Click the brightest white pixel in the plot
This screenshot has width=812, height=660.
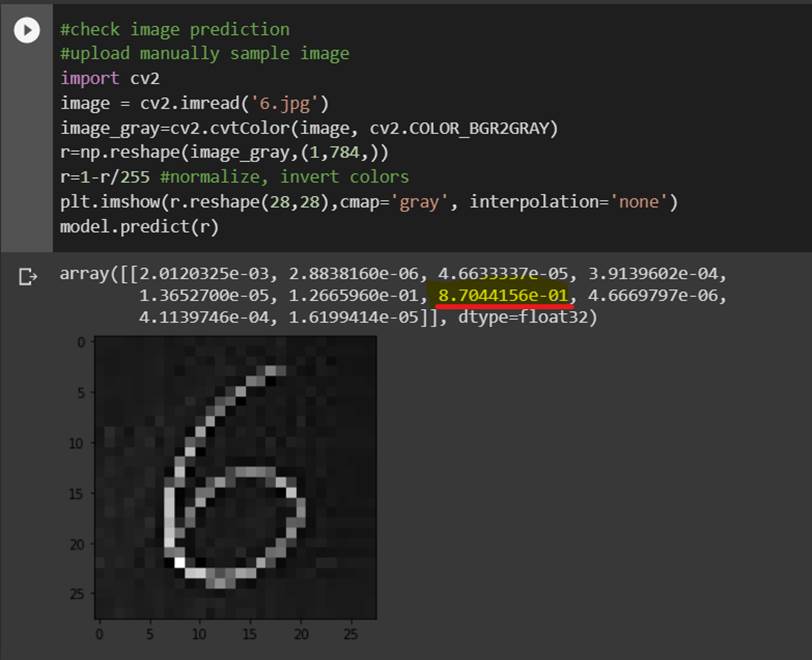[180, 563]
